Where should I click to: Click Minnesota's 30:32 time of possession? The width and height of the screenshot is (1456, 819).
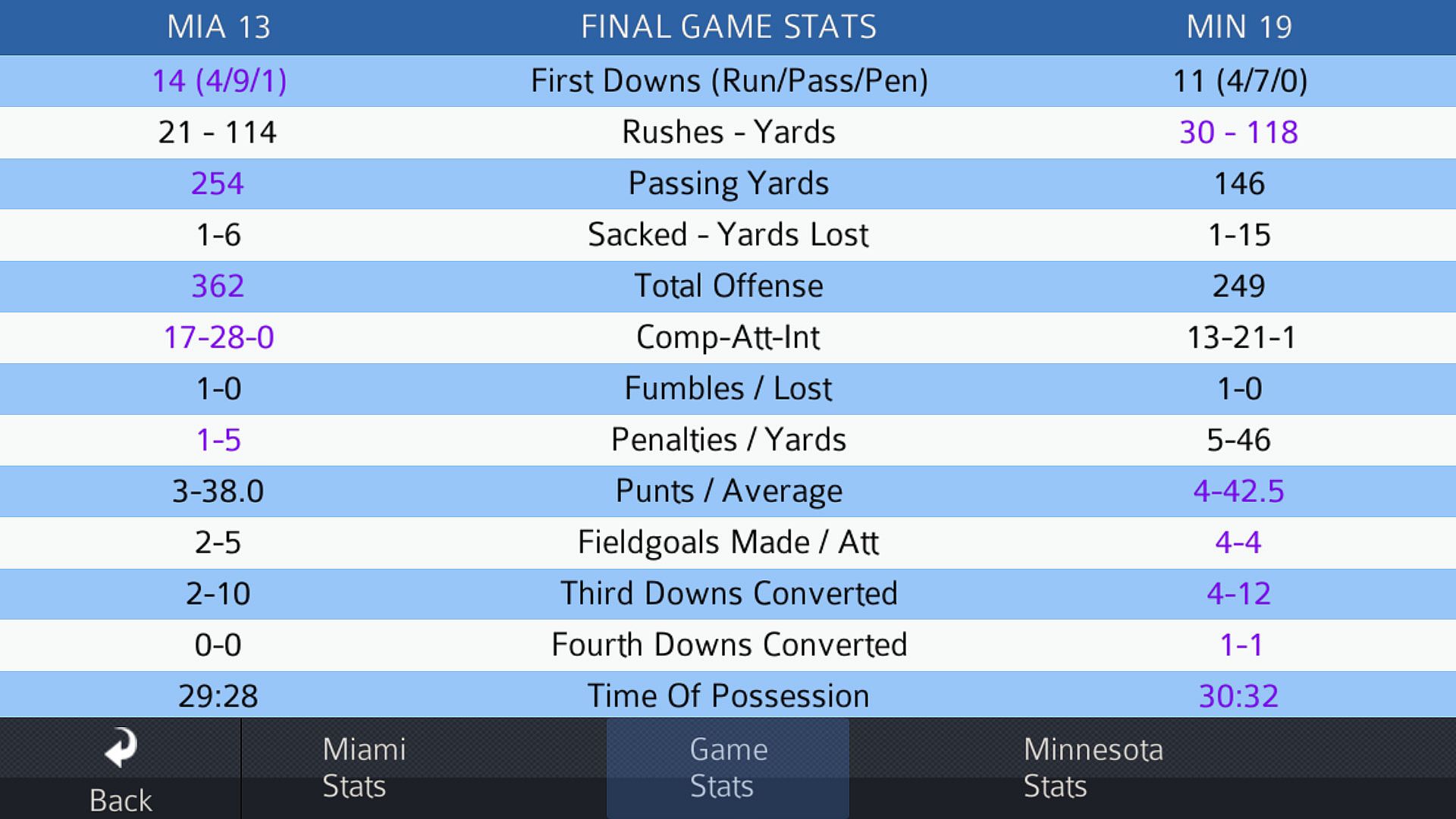coord(1238,696)
